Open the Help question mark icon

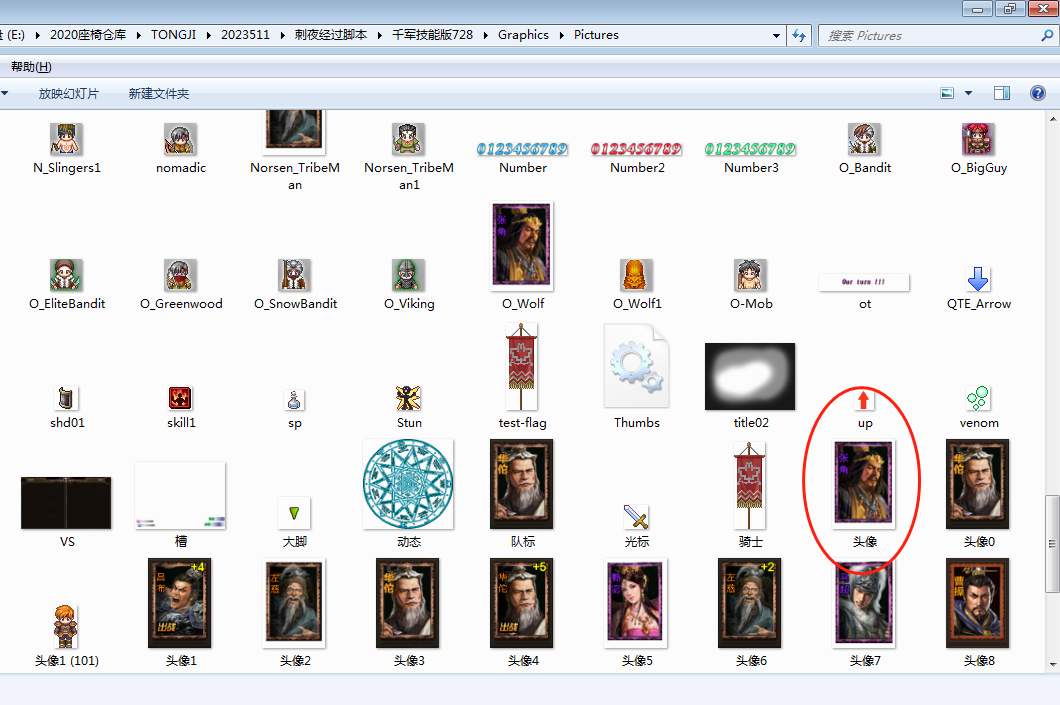(1038, 93)
